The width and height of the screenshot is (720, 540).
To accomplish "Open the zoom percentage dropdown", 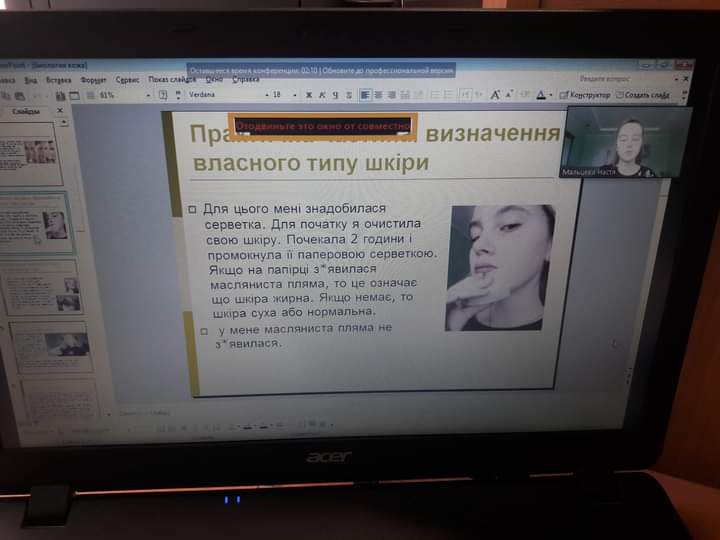I will point(148,96).
